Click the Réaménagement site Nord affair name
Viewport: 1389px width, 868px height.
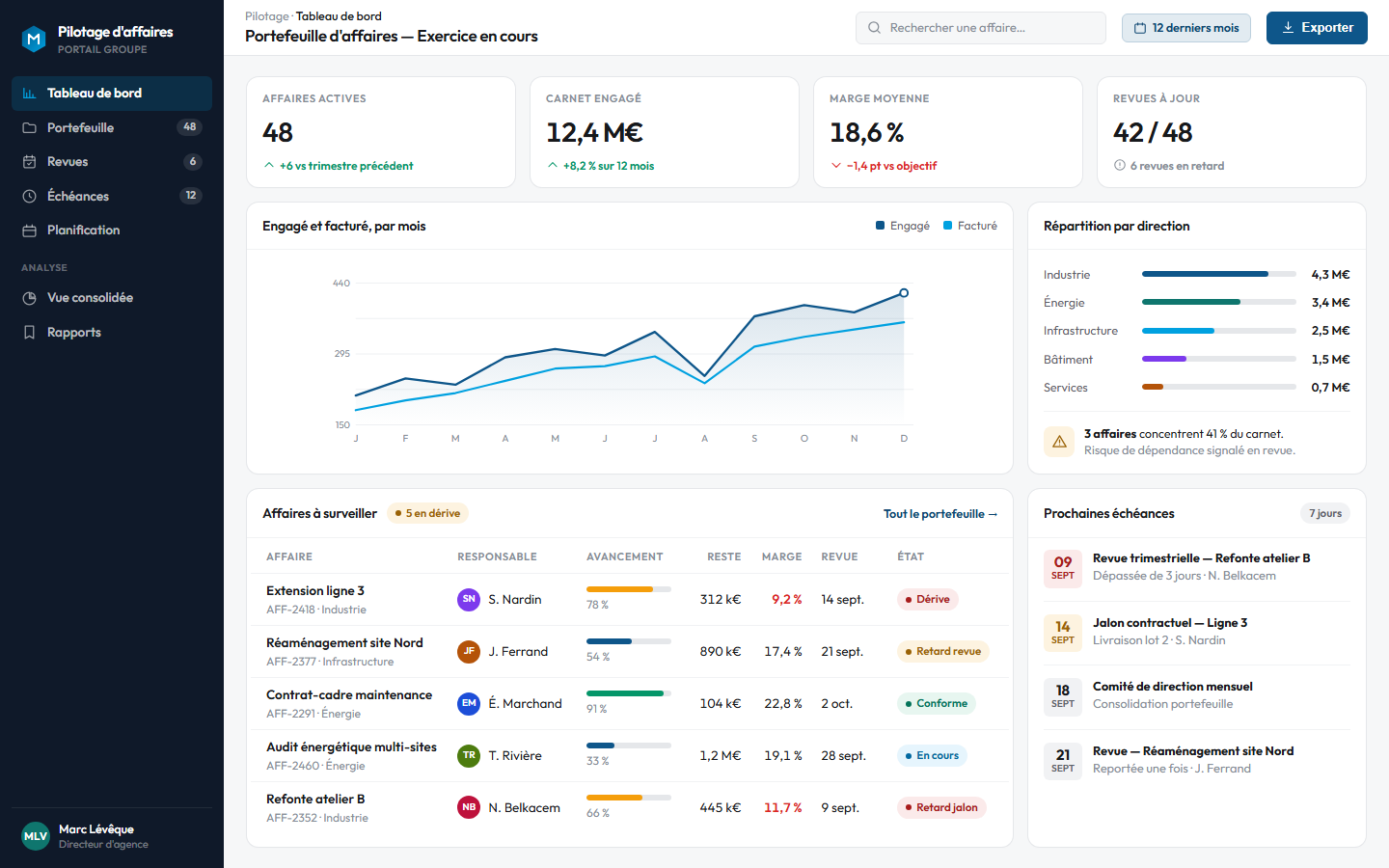tap(344, 643)
